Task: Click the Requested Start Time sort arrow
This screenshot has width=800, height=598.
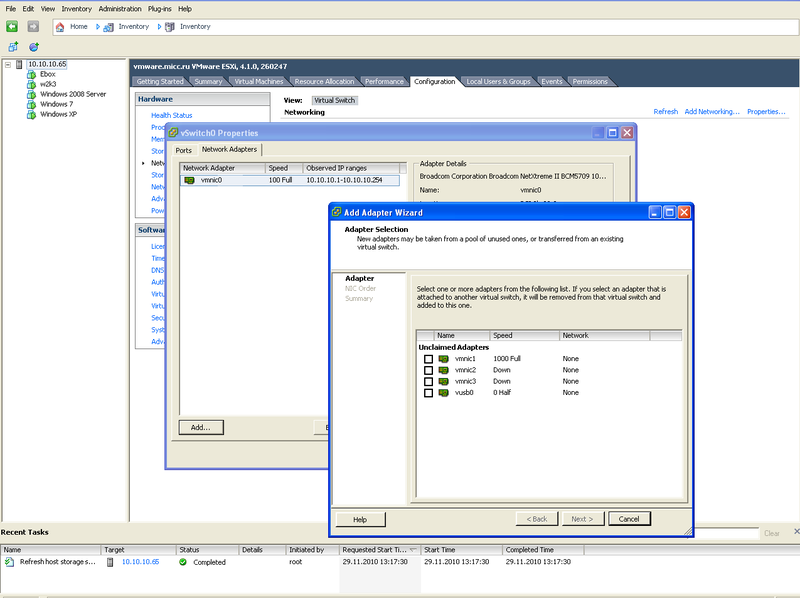Action: pos(413,550)
